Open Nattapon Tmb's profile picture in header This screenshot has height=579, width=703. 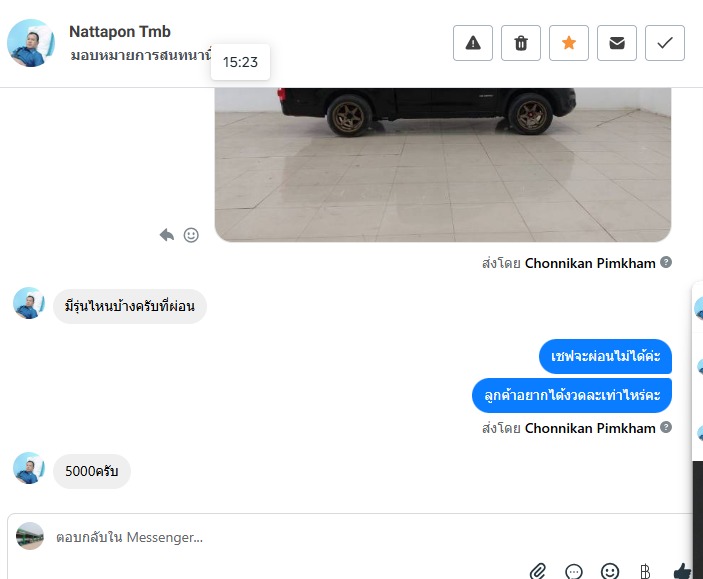coord(31,43)
